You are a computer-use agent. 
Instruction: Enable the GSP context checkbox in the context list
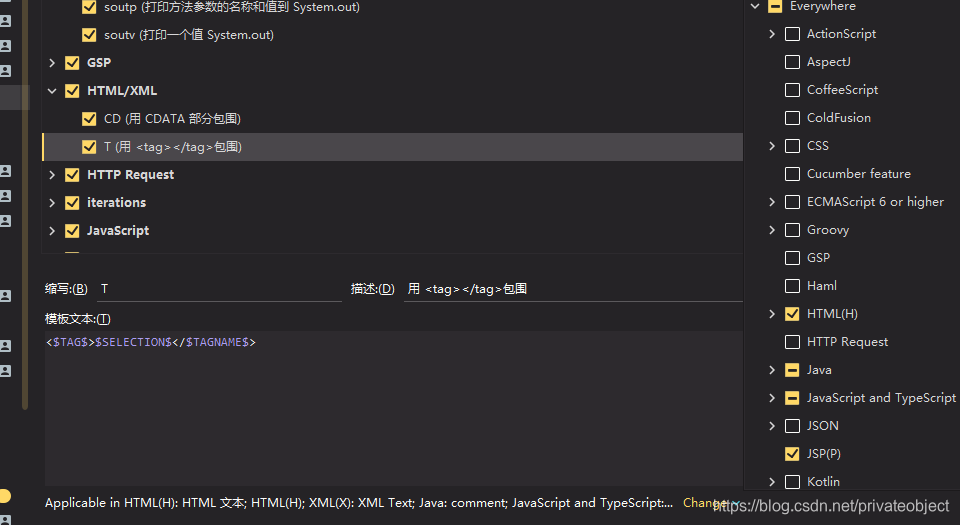click(792, 258)
